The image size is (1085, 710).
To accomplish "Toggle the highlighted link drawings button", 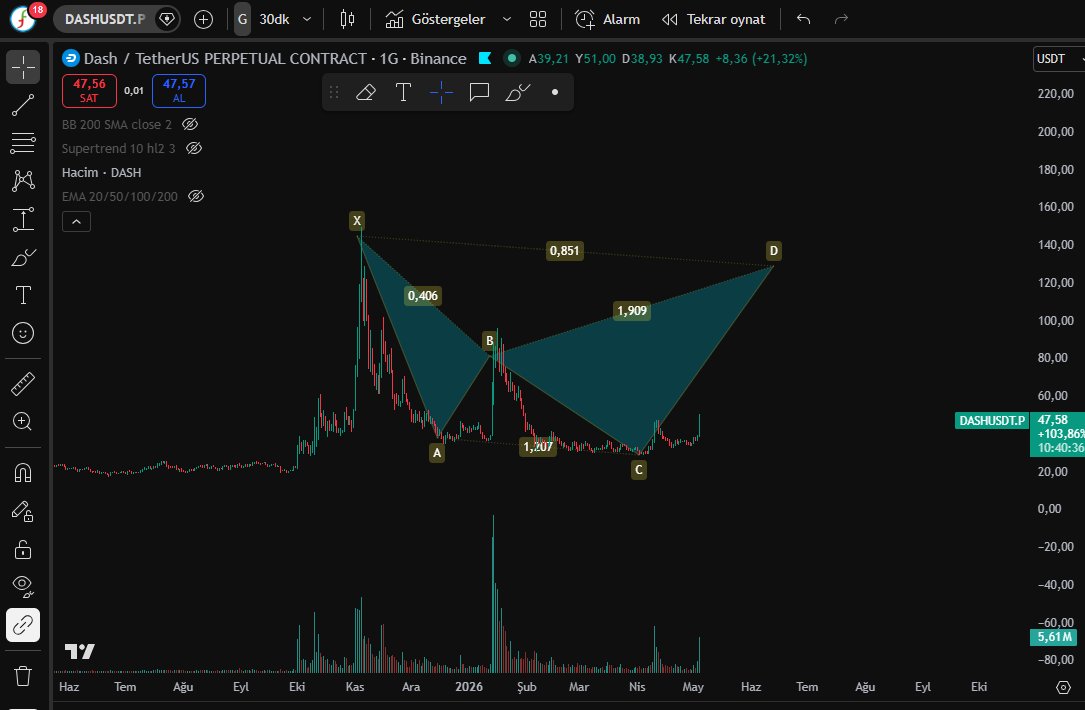I will (x=23, y=625).
